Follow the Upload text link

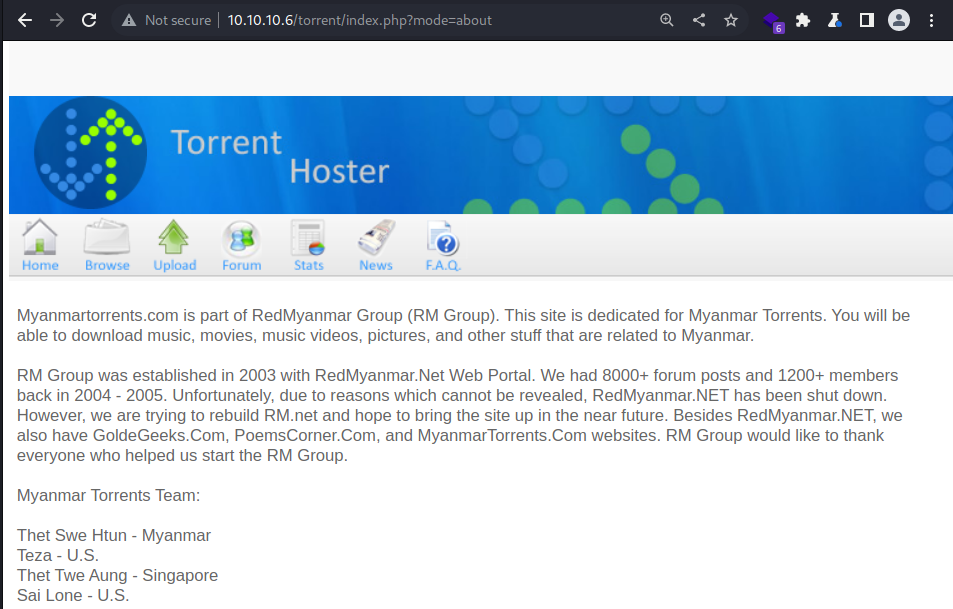(175, 265)
